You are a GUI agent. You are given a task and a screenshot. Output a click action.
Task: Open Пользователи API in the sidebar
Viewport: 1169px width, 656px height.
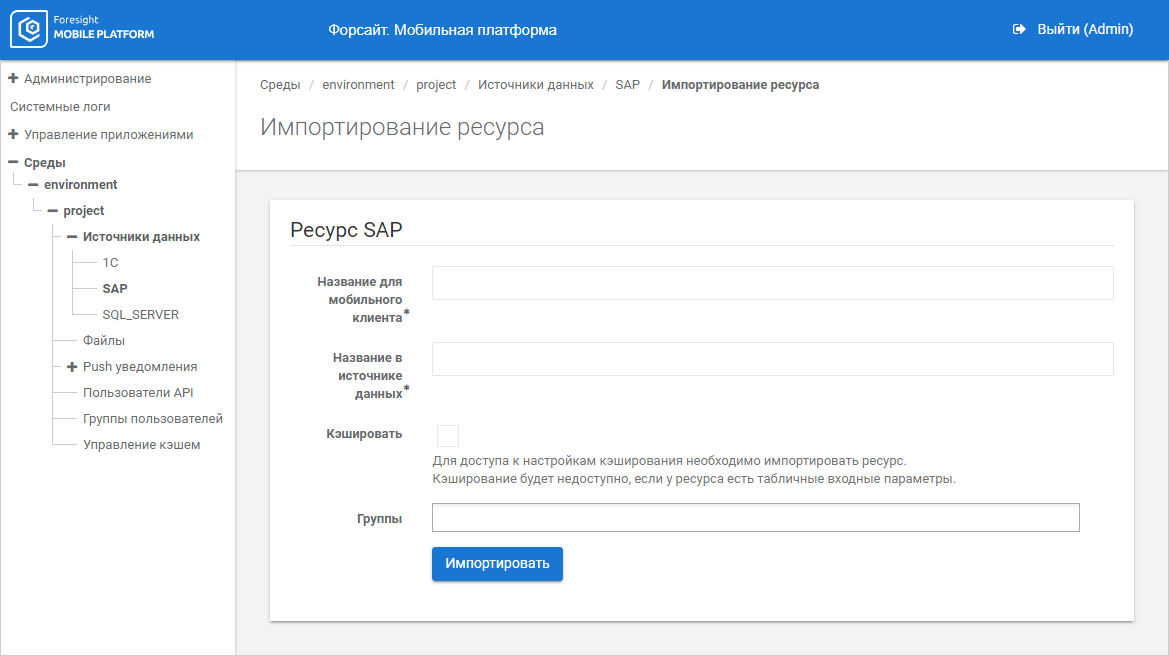(138, 393)
